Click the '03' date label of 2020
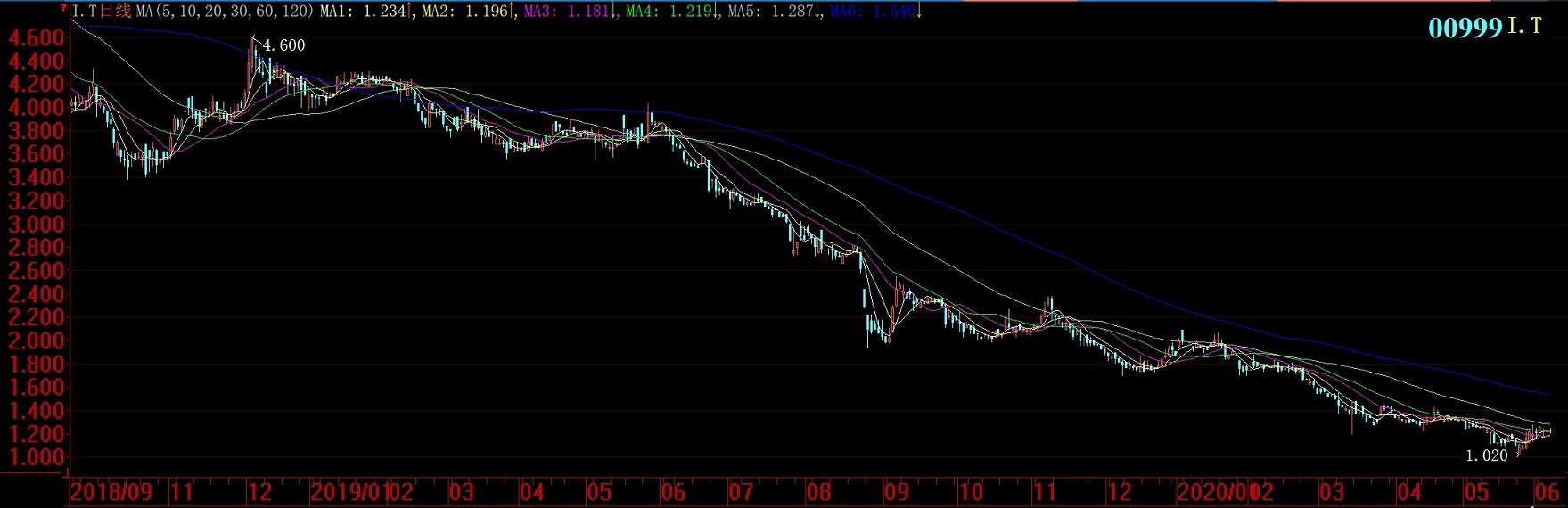Screen dimensions: 1568x508 click(x=1332, y=492)
